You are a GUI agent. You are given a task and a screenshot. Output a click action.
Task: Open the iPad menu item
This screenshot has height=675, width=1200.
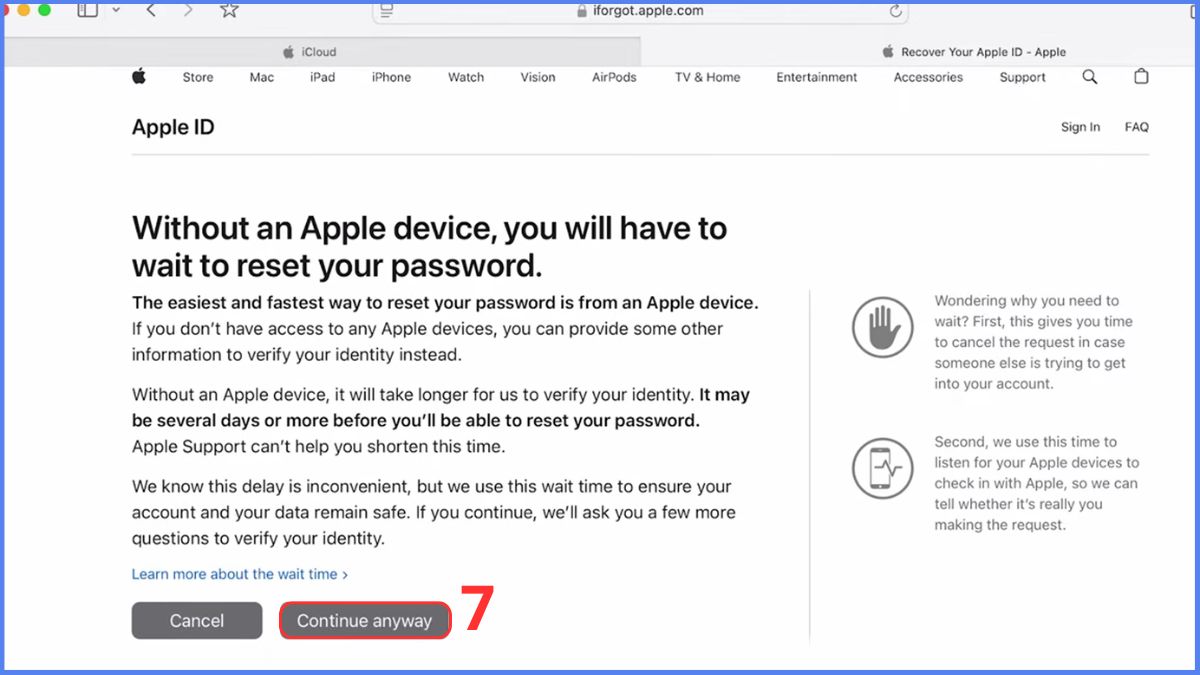(322, 77)
